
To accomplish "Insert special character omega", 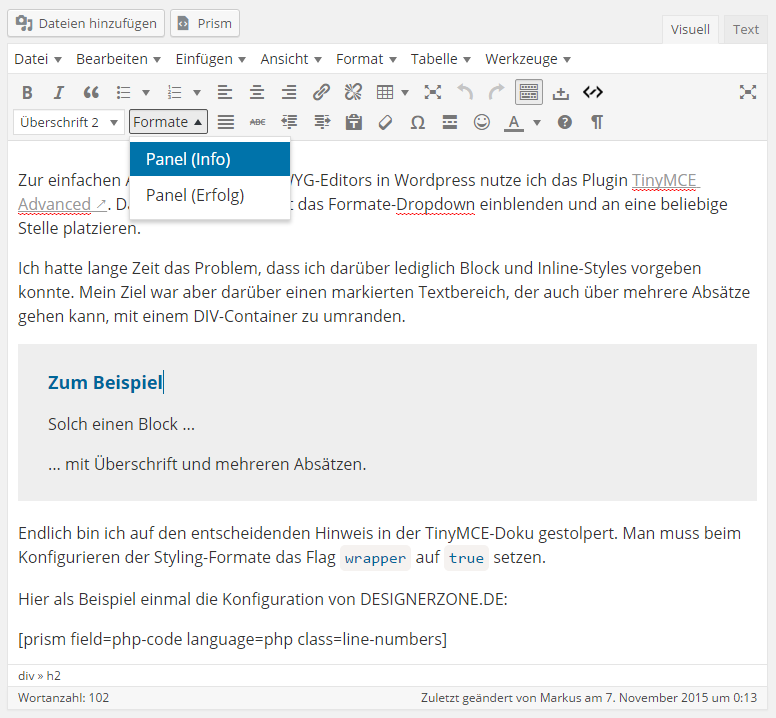I will (418, 122).
